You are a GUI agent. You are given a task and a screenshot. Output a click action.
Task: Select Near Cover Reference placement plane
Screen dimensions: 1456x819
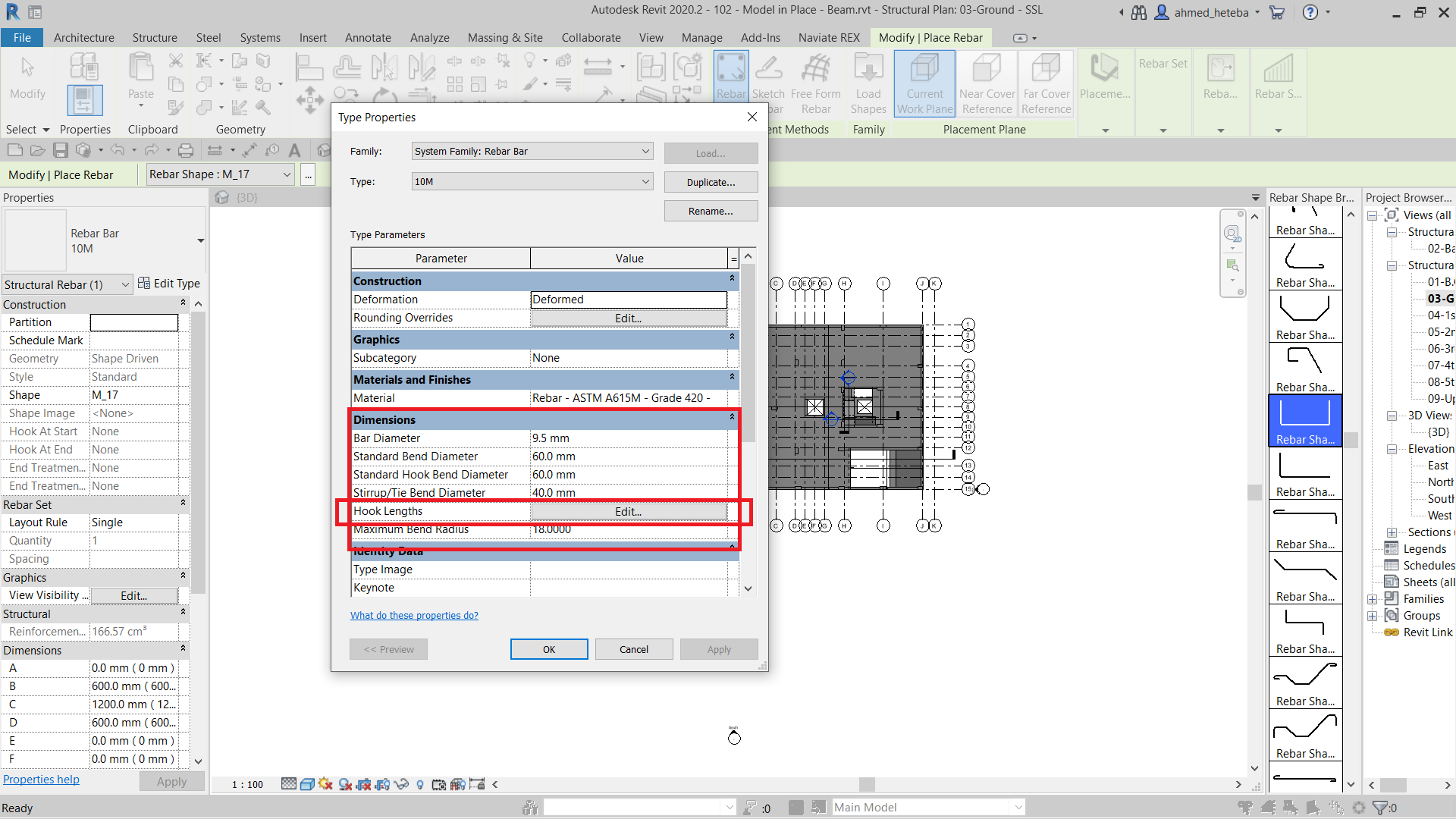[987, 83]
